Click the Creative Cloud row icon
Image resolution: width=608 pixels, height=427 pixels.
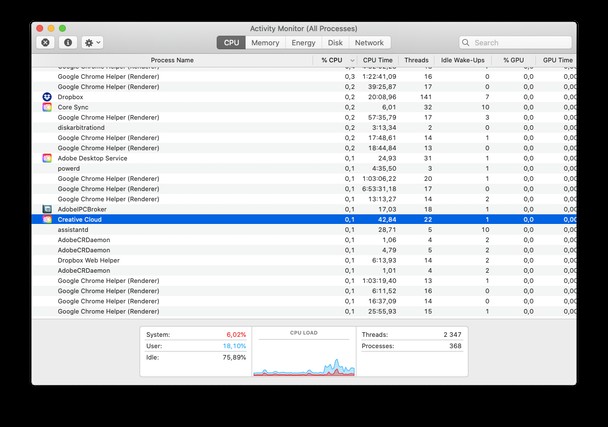coord(47,220)
